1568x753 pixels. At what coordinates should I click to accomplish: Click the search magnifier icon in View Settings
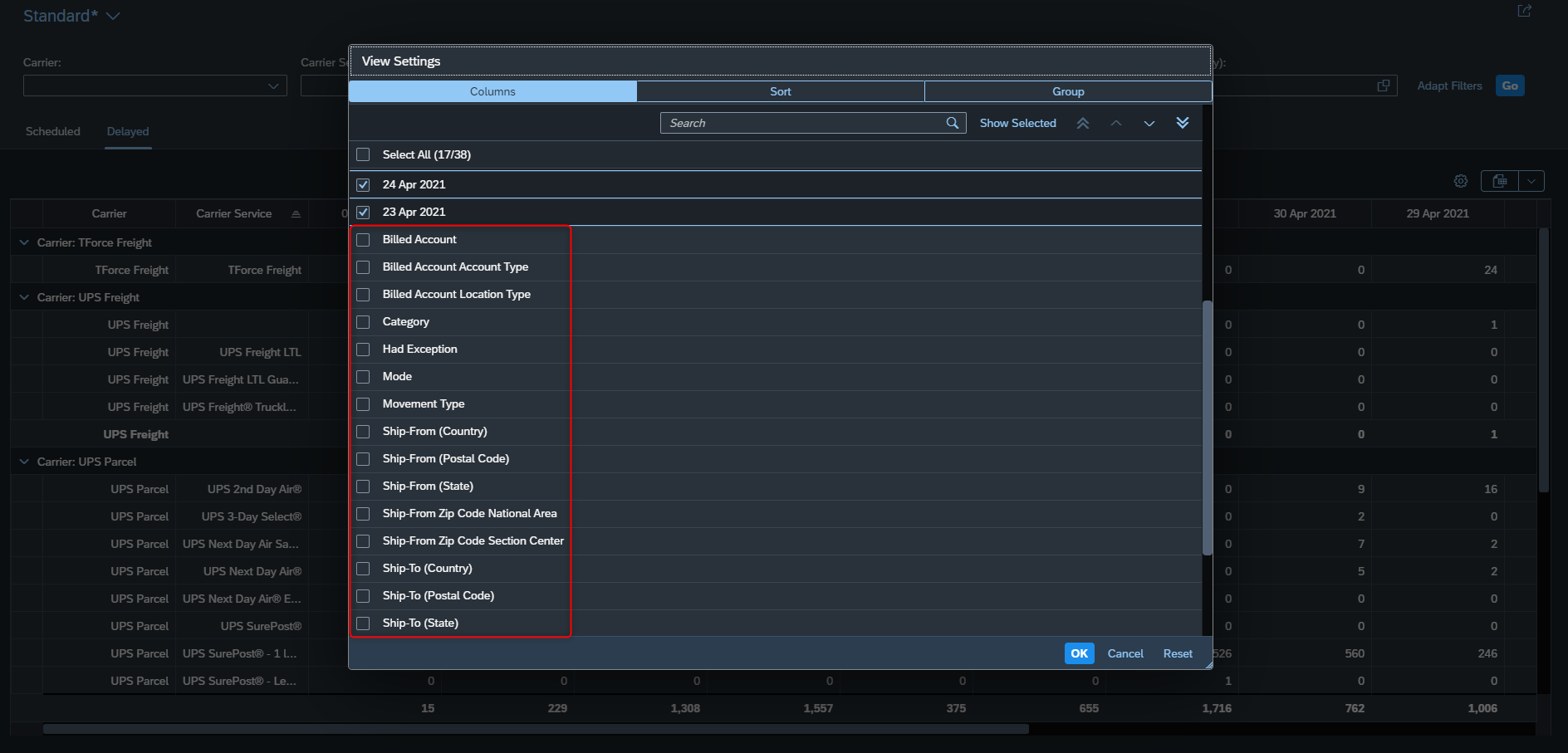[953, 123]
